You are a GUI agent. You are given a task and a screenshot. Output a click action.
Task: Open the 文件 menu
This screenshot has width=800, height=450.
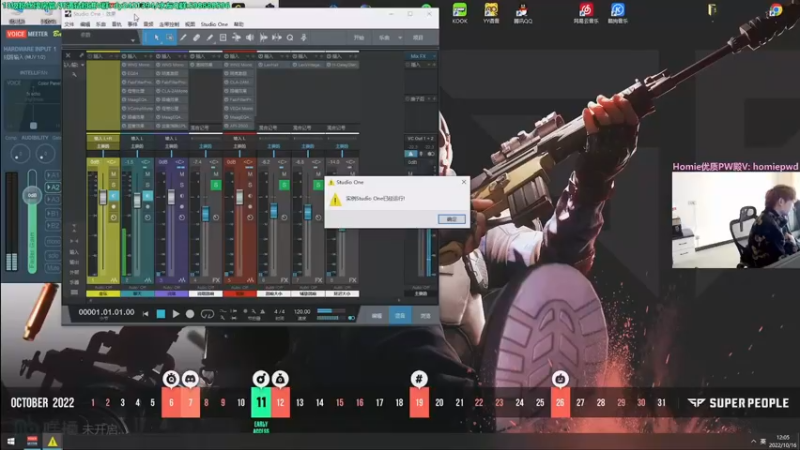click(x=69, y=24)
